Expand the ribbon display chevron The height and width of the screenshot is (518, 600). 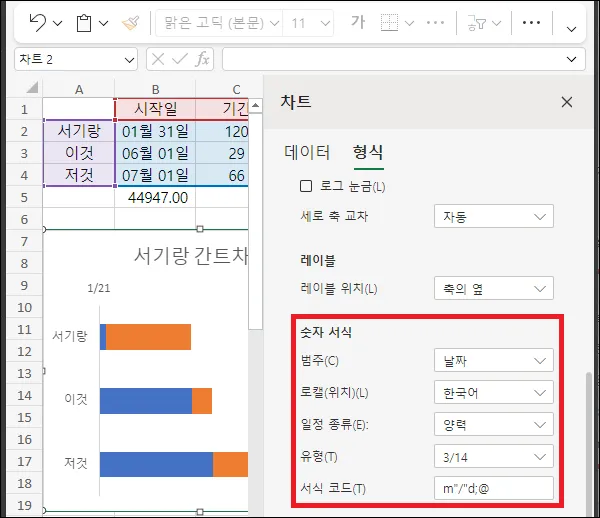pos(571,29)
